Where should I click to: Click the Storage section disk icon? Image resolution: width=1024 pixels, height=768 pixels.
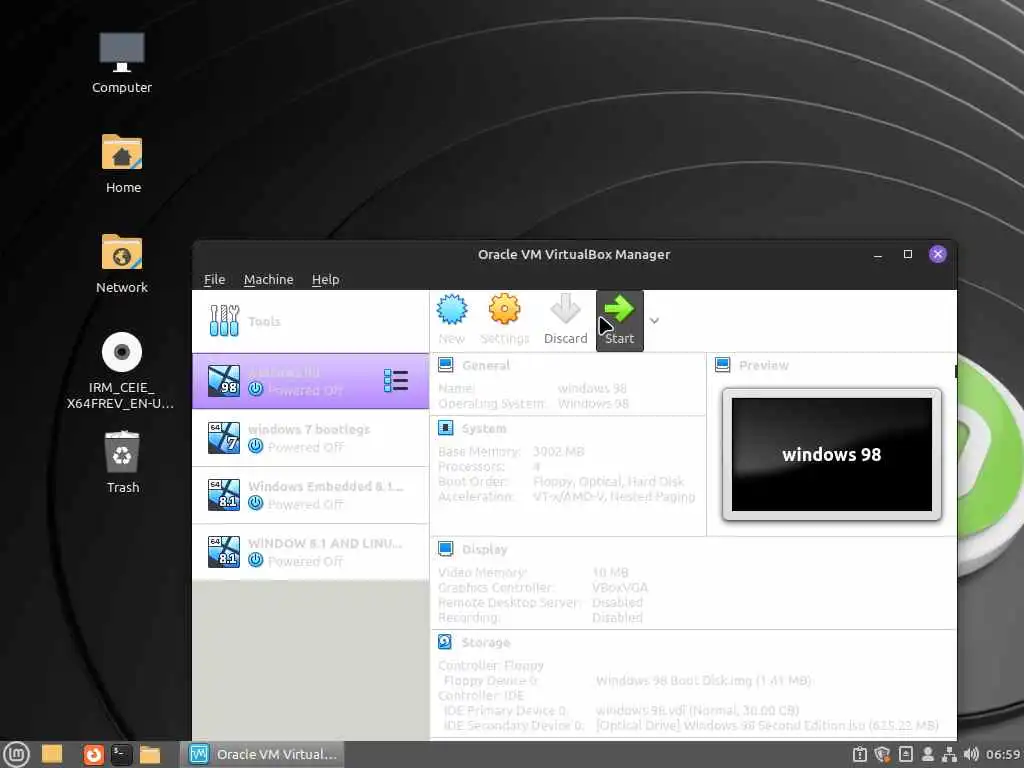pyautogui.click(x=445, y=642)
